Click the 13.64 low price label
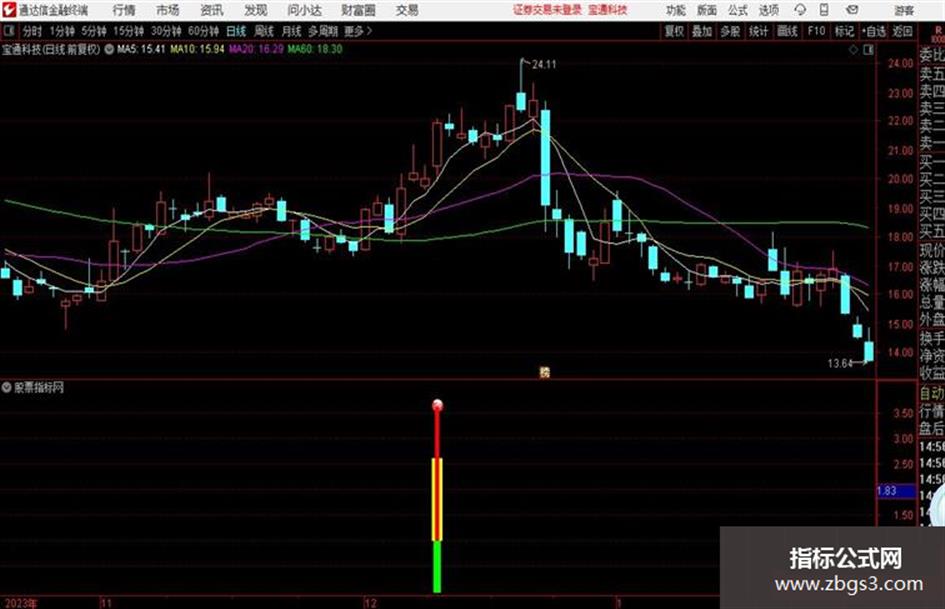Image resolution: width=945 pixels, height=609 pixels. click(x=840, y=363)
